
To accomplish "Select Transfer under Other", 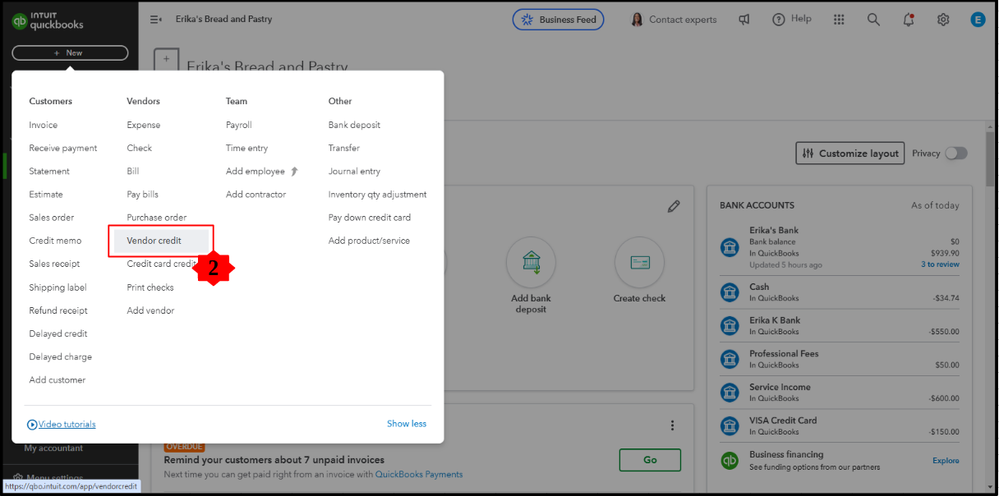I will coord(344,148).
